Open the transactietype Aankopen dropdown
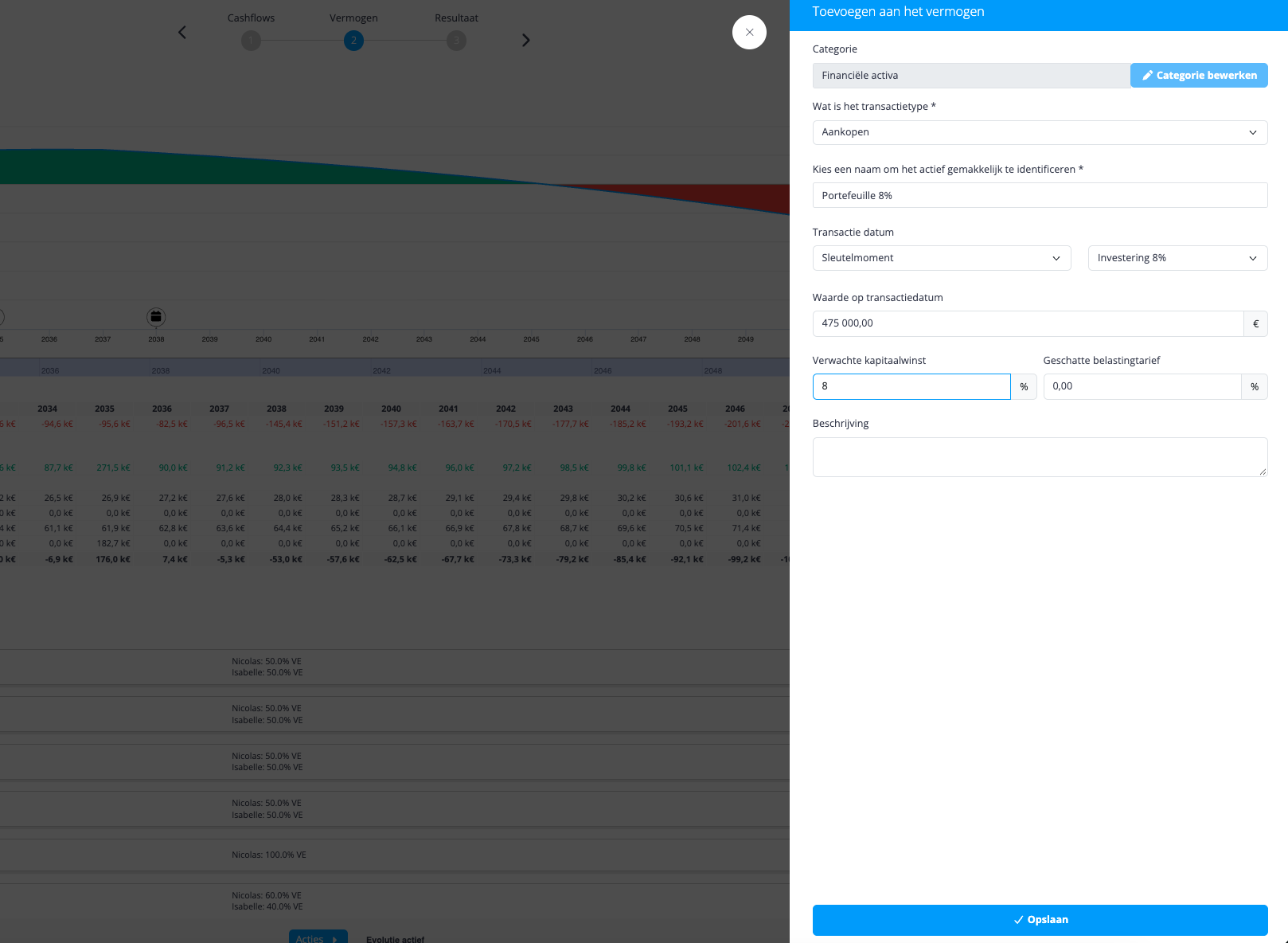This screenshot has height=943, width=1288. (x=1040, y=132)
